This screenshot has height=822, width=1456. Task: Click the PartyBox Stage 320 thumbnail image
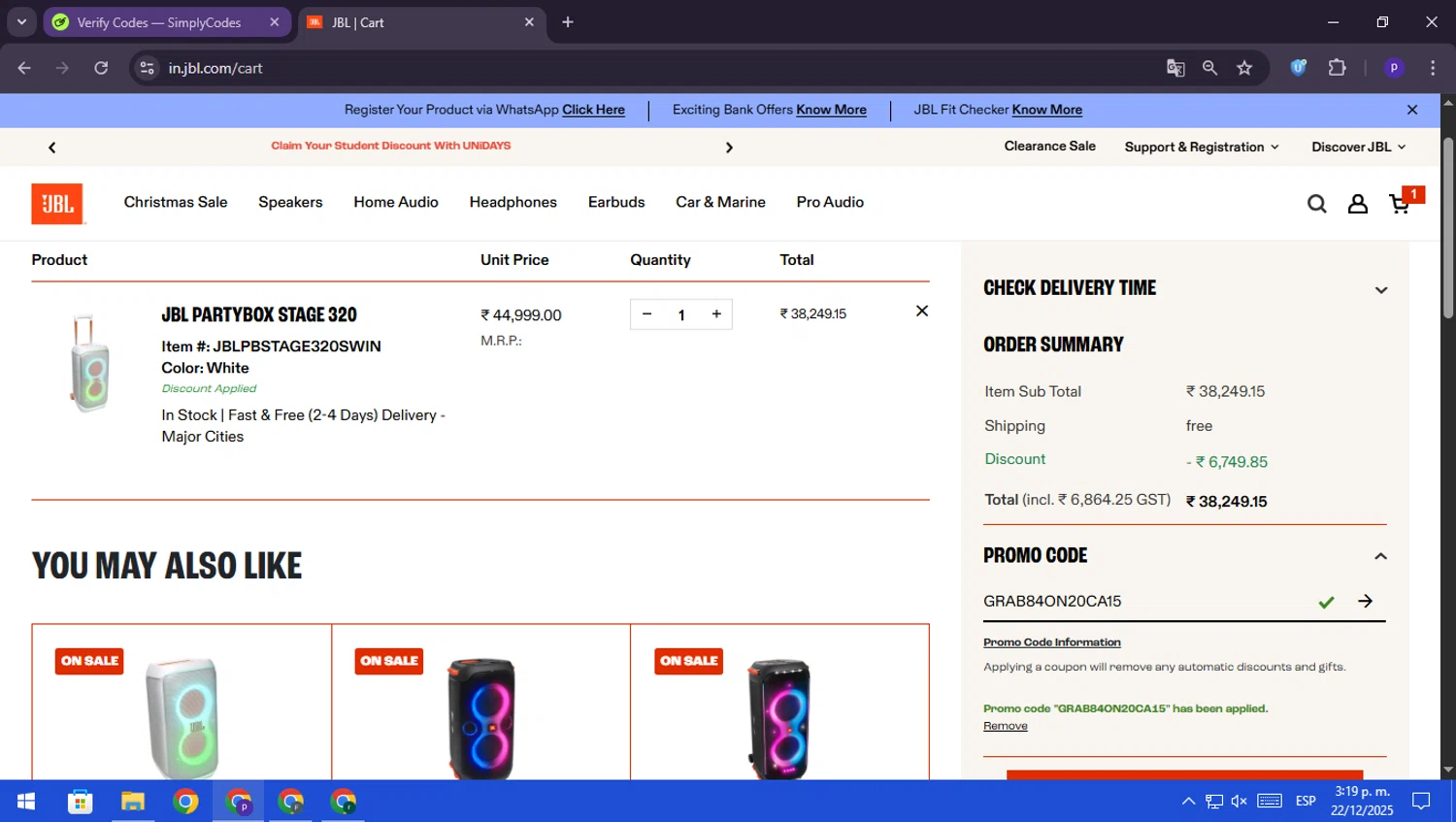coord(89,364)
